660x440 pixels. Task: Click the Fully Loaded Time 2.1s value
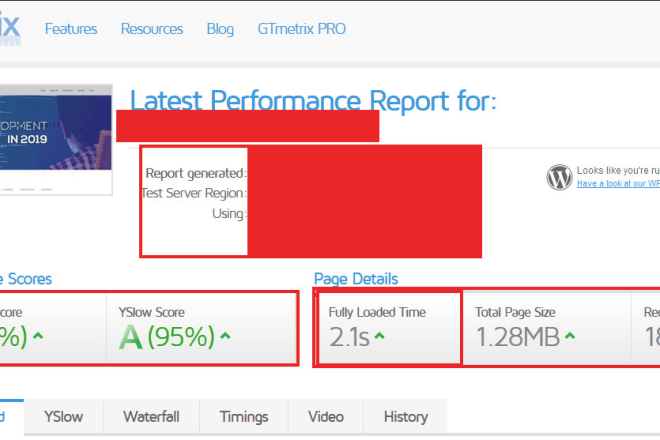coord(349,337)
